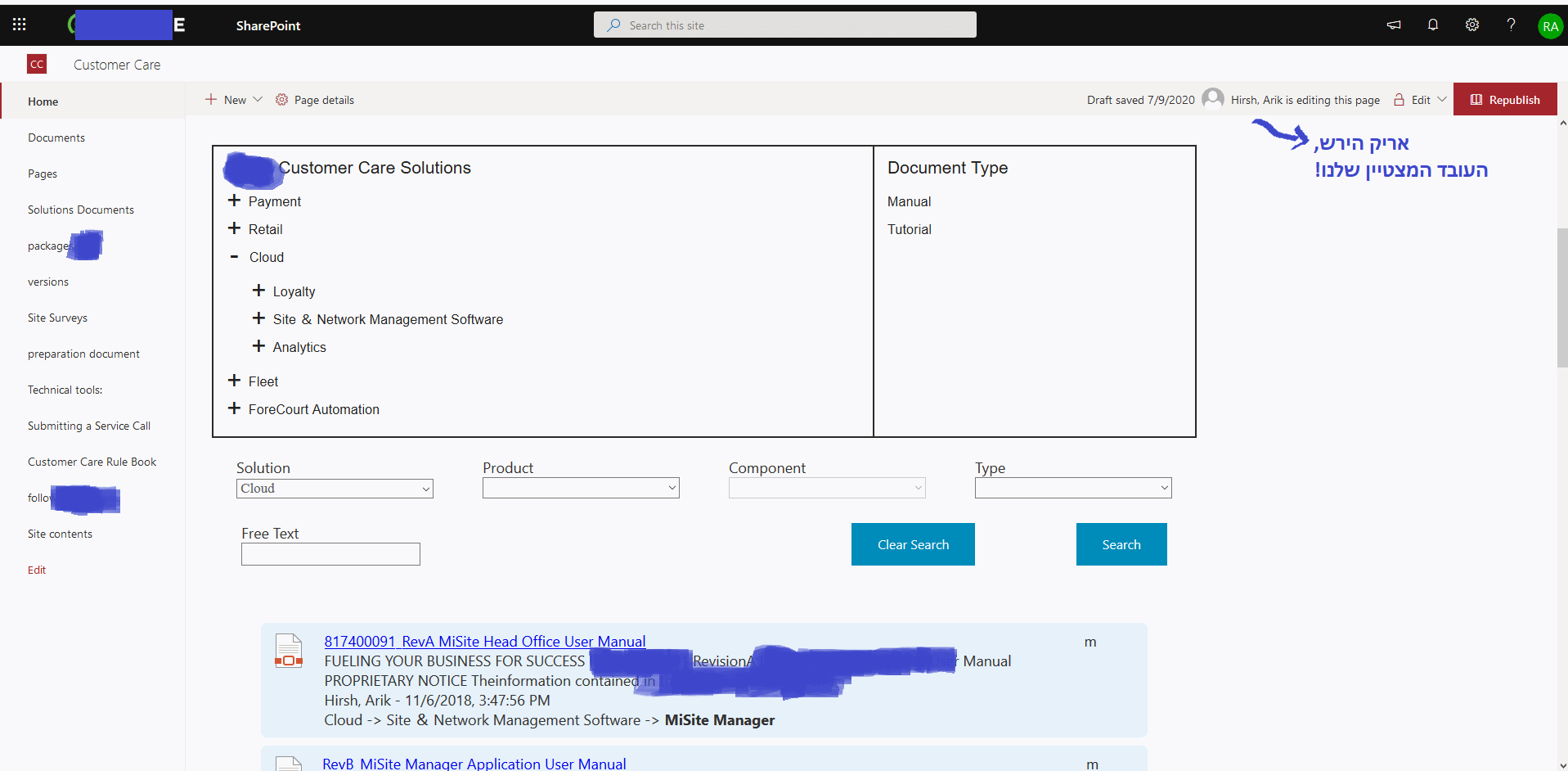Click the SharePoint header link

[x=268, y=25]
